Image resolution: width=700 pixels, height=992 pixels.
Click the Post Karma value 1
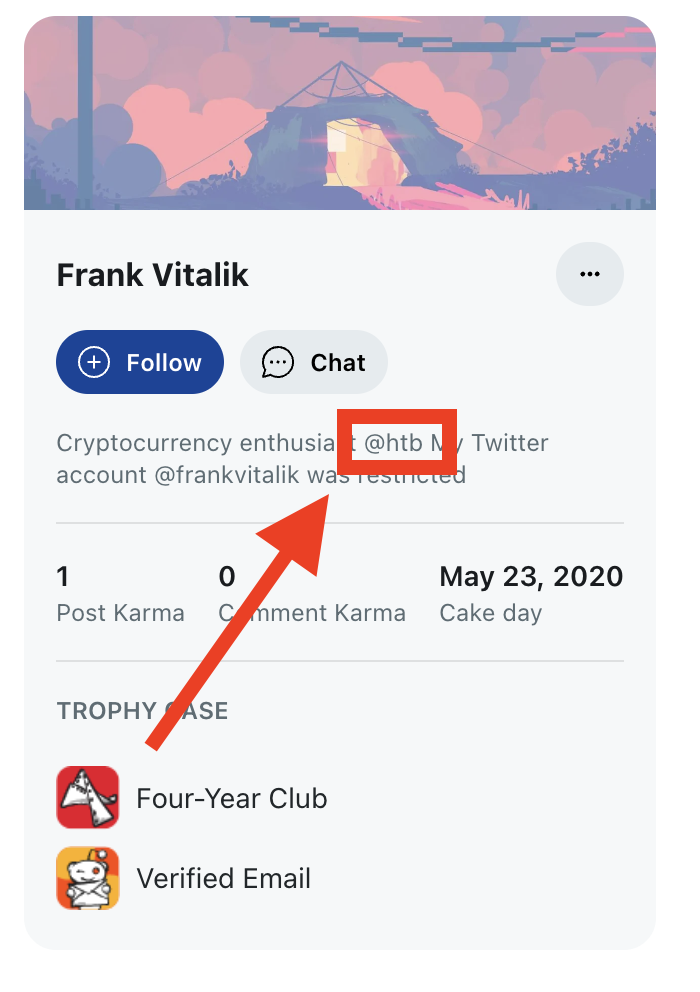coord(63,577)
